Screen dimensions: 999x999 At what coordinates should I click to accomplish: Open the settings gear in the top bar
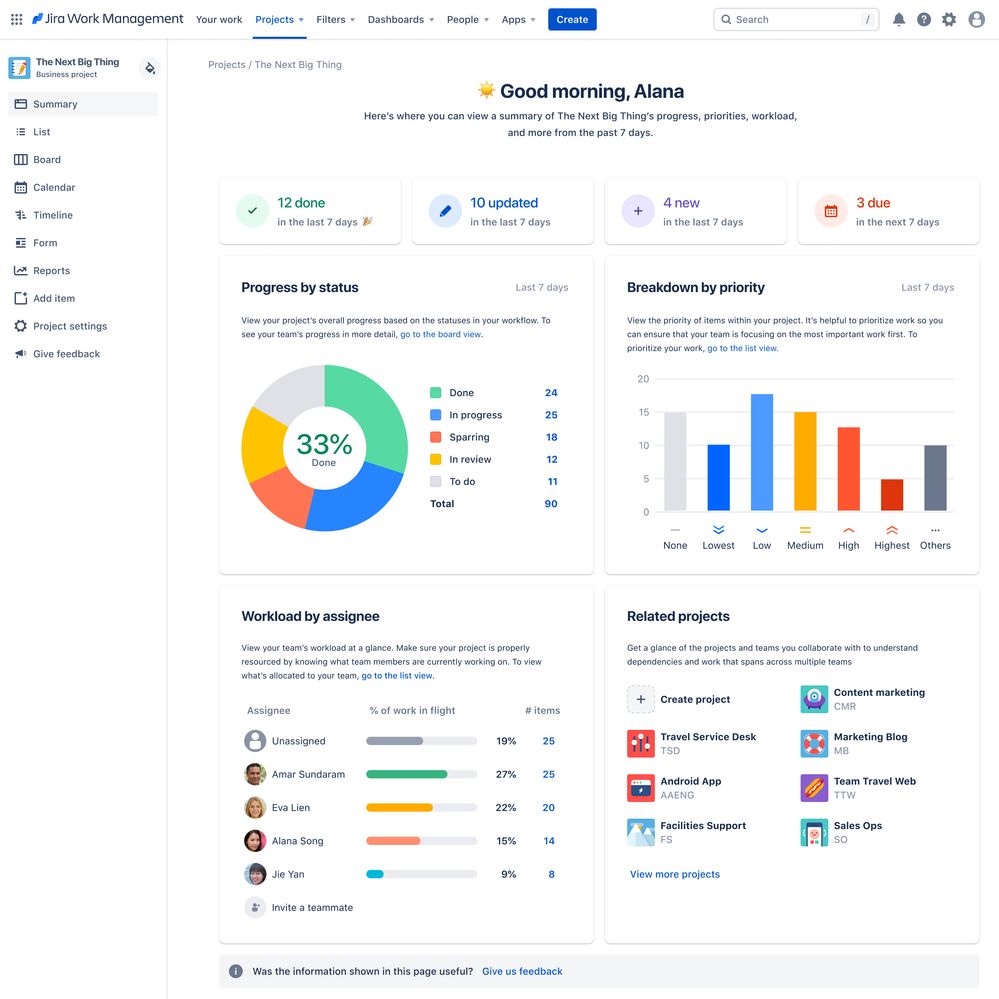coord(949,19)
